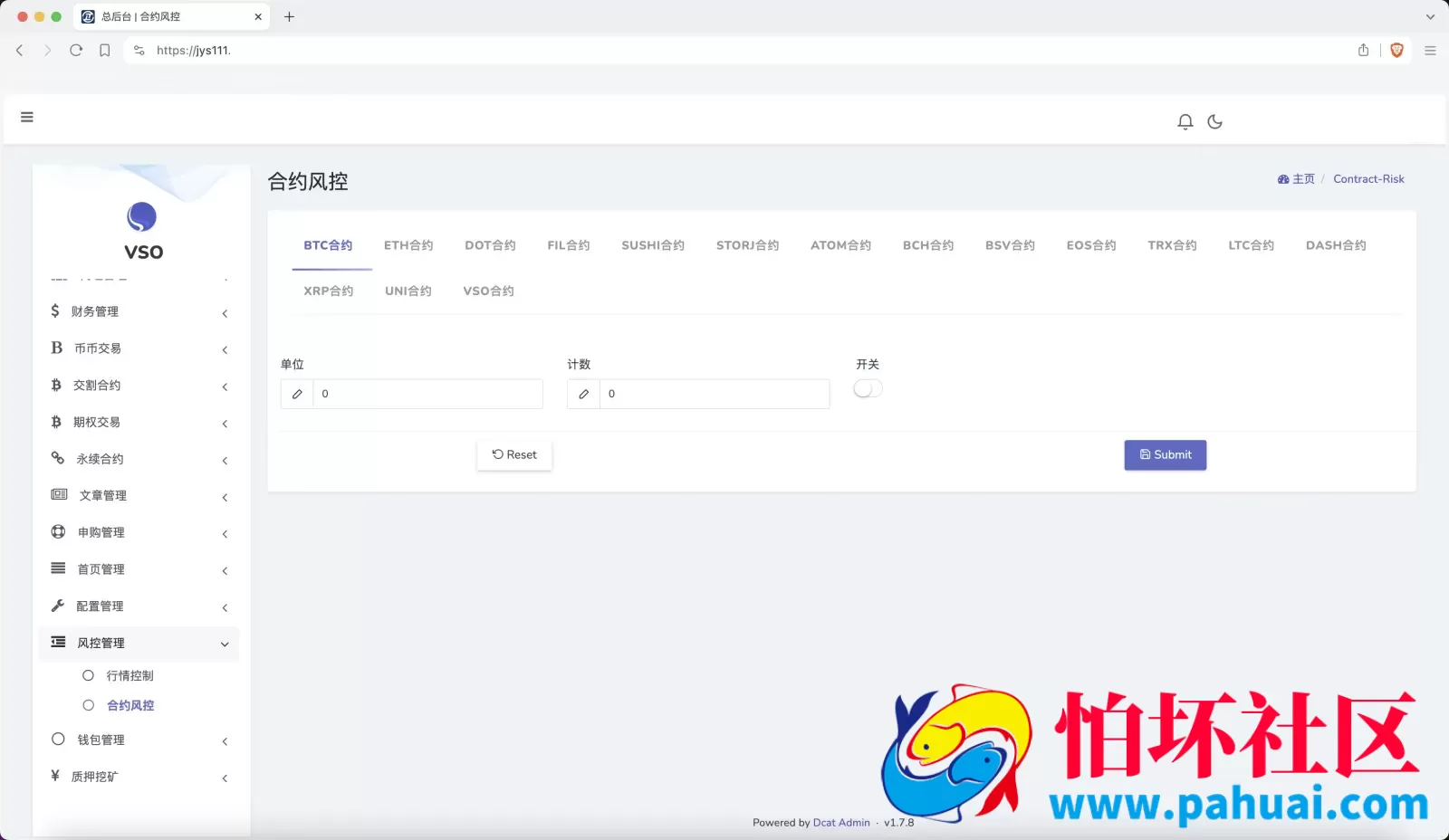1449x840 pixels.
Task: Select the BTC合约 tab
Action: pos(328,245)
